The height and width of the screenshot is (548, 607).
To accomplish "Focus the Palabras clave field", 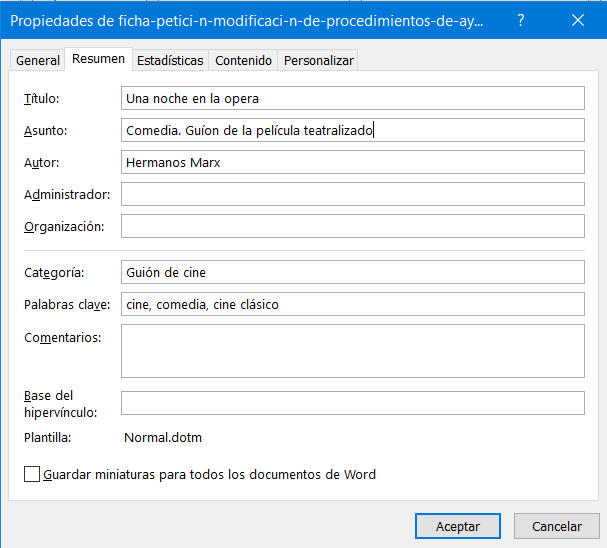I will (352, 304).
